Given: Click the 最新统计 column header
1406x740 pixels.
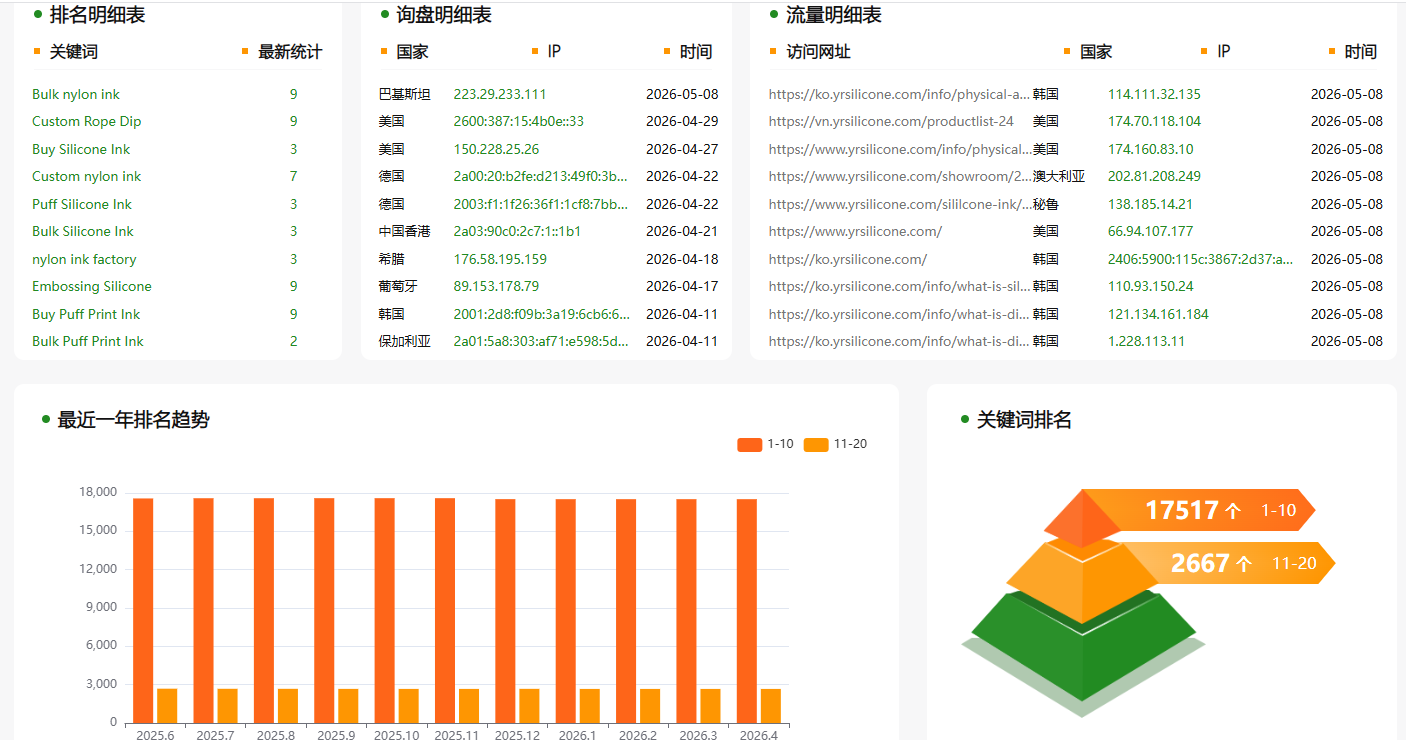Looking at the screenshot, I should click(290, 52).
